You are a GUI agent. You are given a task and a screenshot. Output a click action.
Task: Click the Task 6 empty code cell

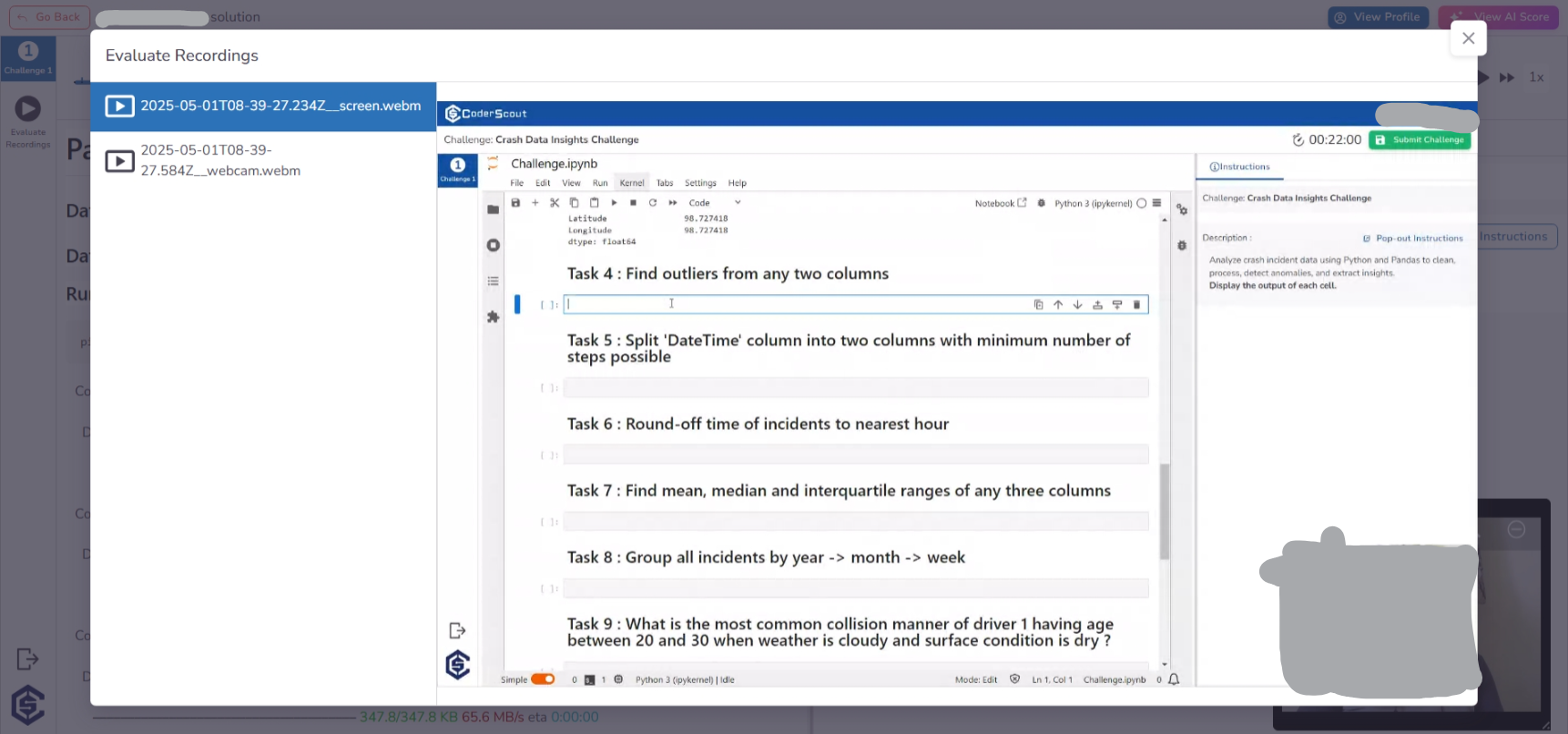(855, 454)
